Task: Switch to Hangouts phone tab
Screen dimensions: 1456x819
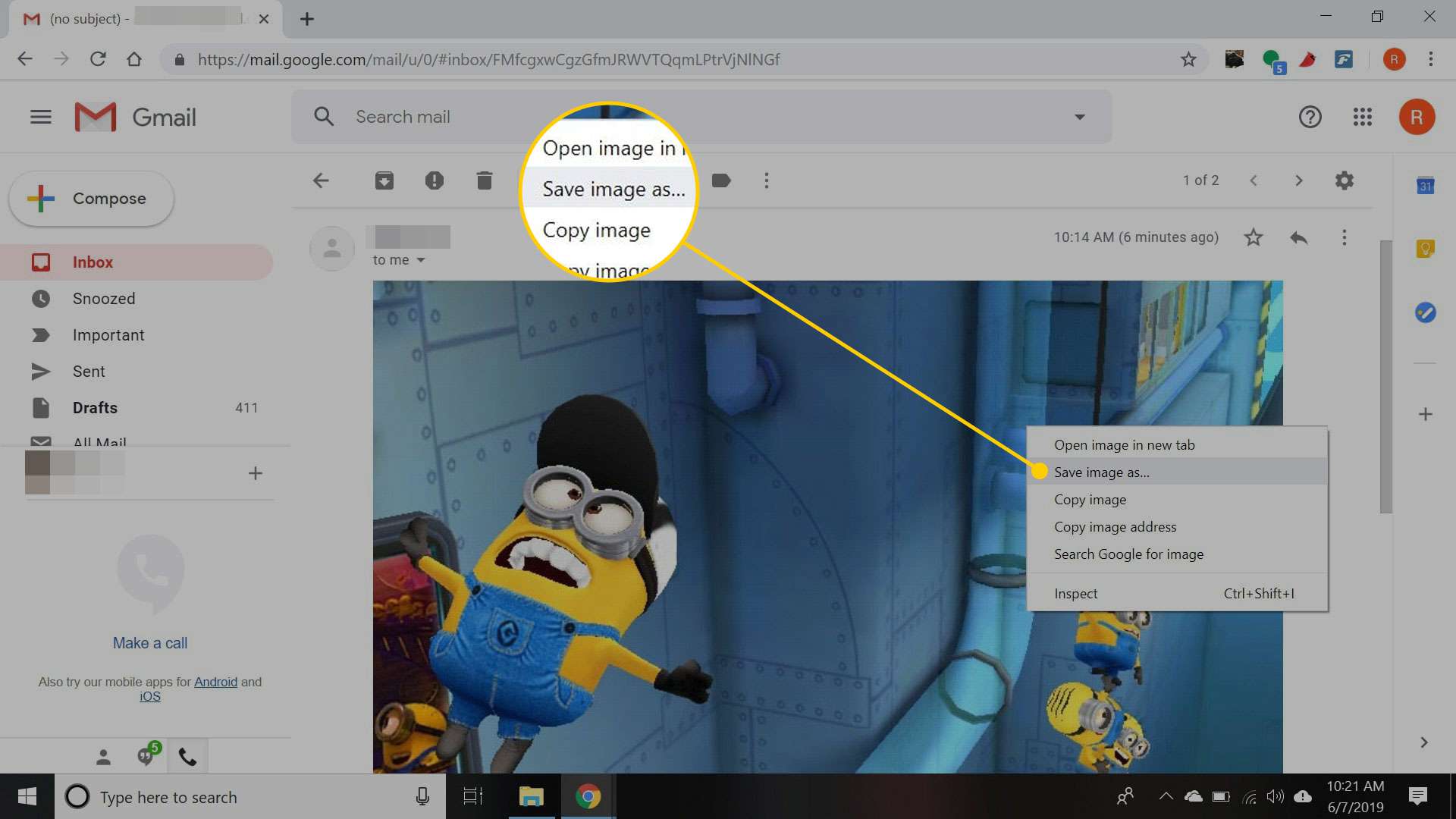Action: (x=187, y=757)
